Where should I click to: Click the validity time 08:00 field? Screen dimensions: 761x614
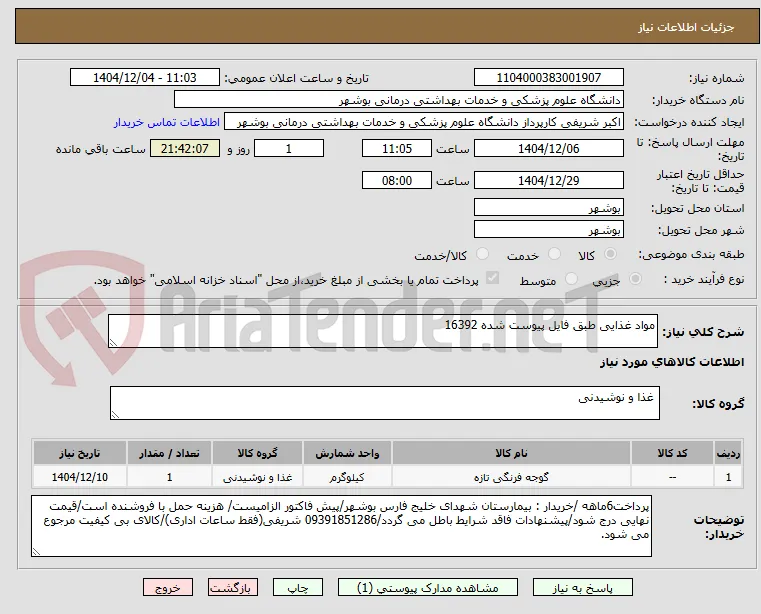[397, 181]
